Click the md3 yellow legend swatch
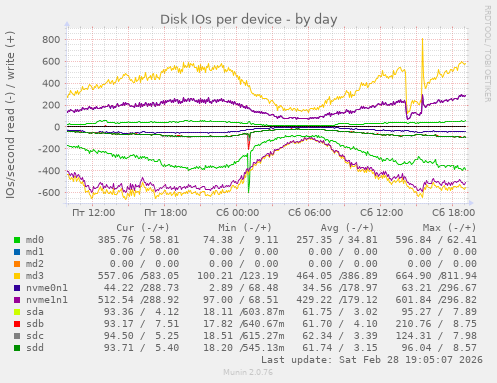Screen dimensions: 497x383 17,276
